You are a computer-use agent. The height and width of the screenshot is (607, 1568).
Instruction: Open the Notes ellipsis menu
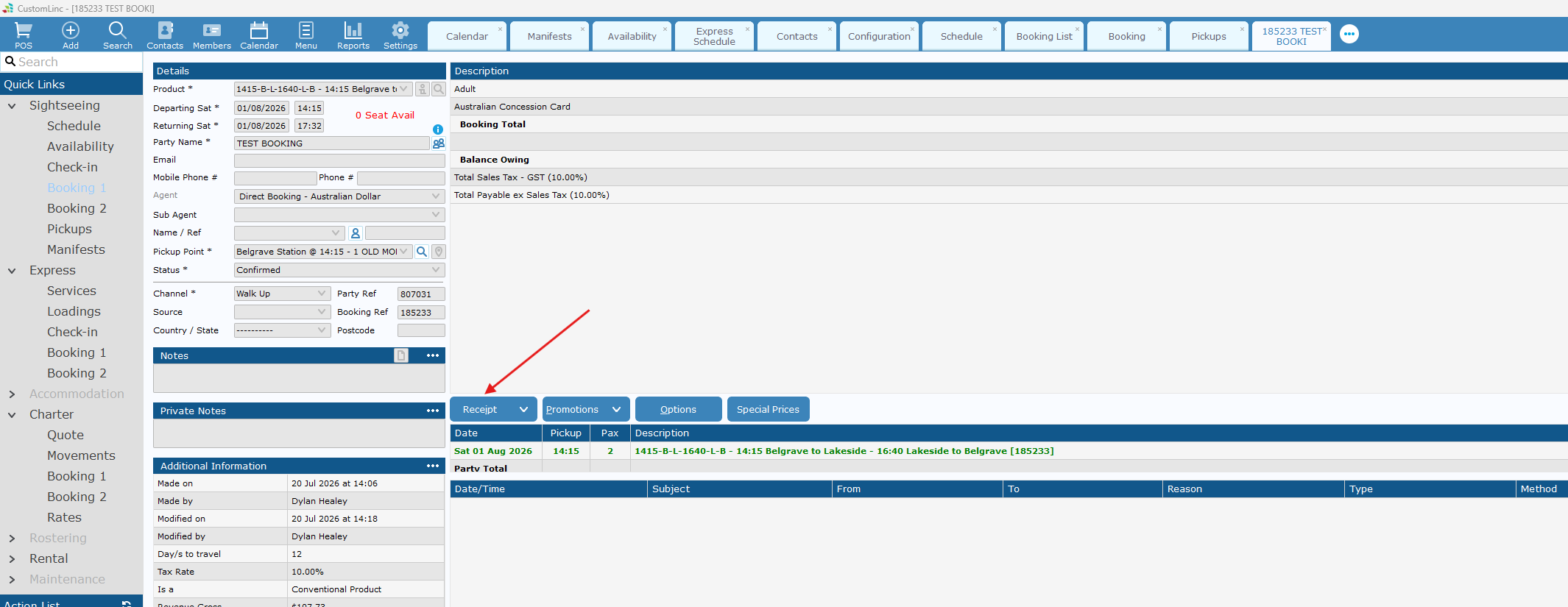click(x=433, y=355)
